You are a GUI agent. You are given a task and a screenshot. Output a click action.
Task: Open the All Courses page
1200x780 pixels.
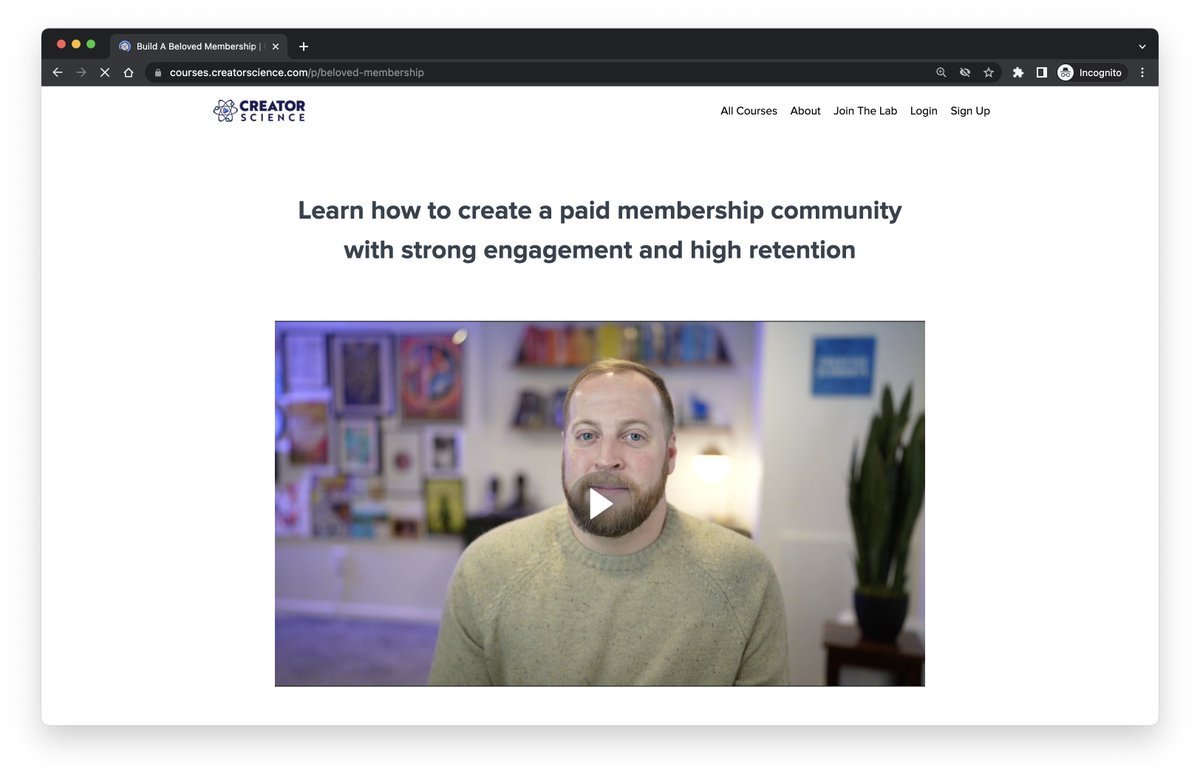coord(748,110)
